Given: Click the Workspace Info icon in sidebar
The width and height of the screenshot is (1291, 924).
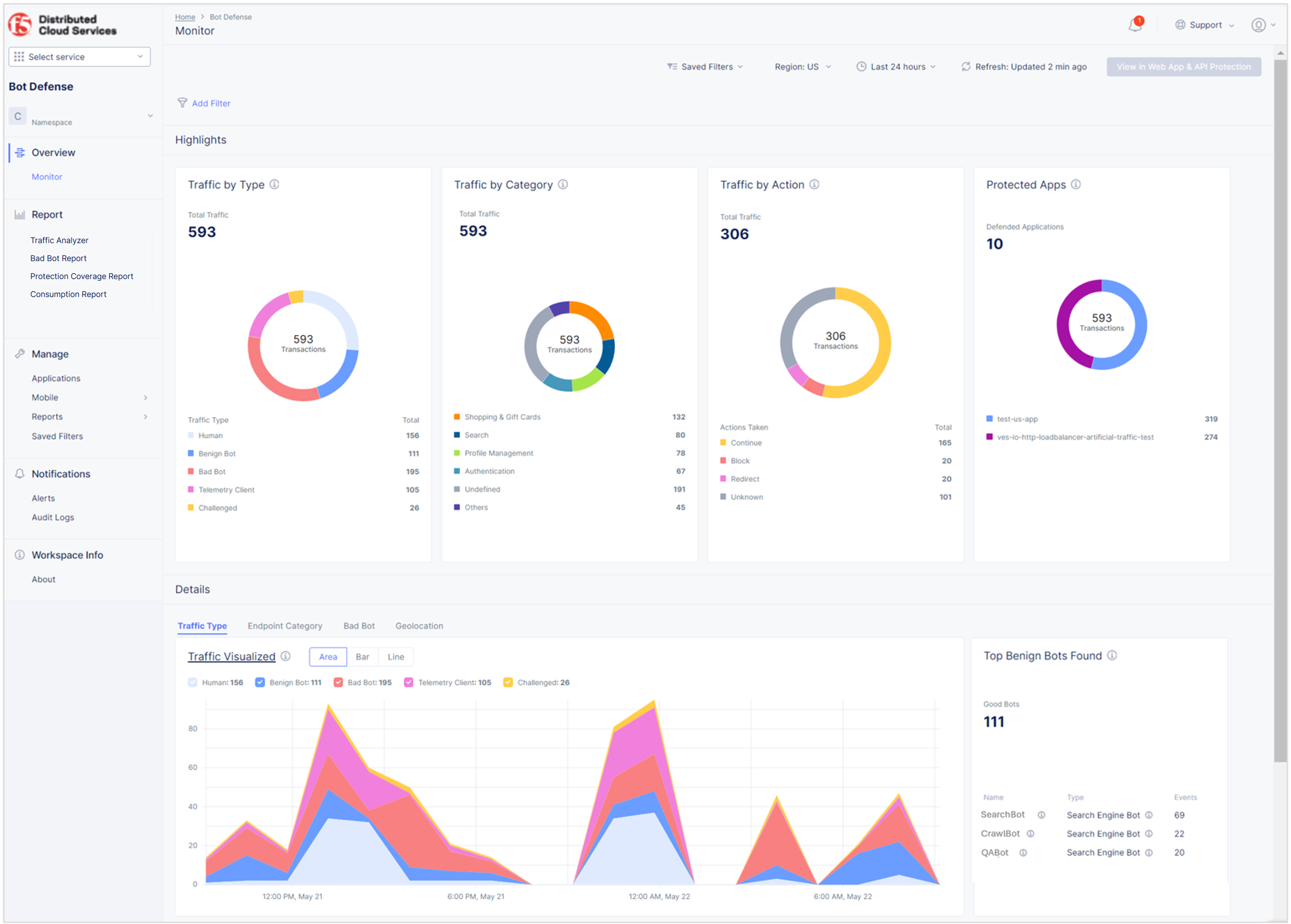Looking at the screenshot, I should coord(19,554).
